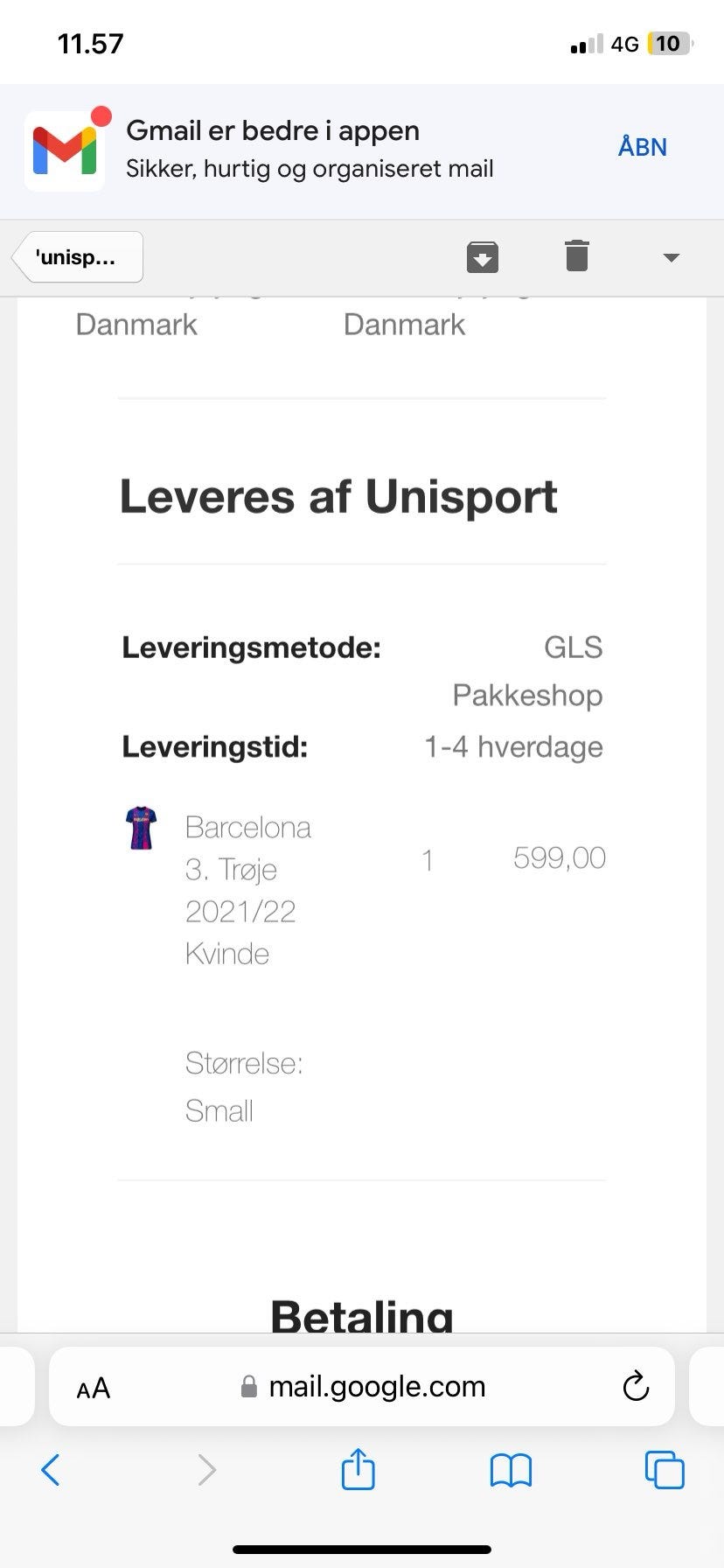The image size is (724, 1568).
Task: Open the Safari AA text size menu
Action: pos(94,1388)
